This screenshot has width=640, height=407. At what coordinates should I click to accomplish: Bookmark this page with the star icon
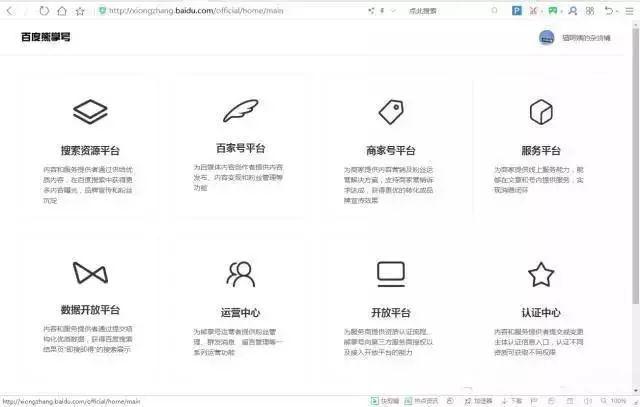point(80,11)
